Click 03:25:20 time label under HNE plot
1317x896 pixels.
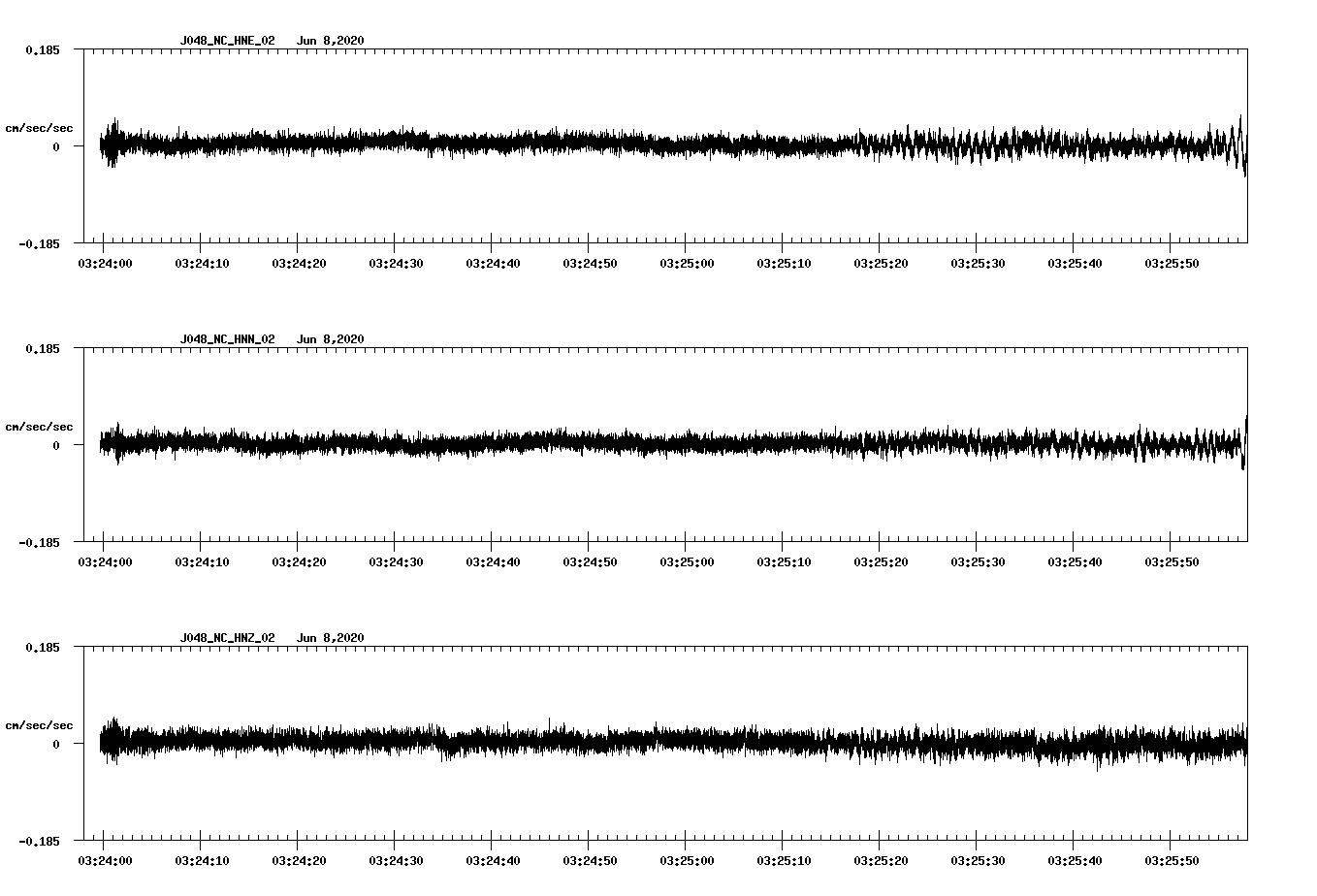tap(880, 263)
